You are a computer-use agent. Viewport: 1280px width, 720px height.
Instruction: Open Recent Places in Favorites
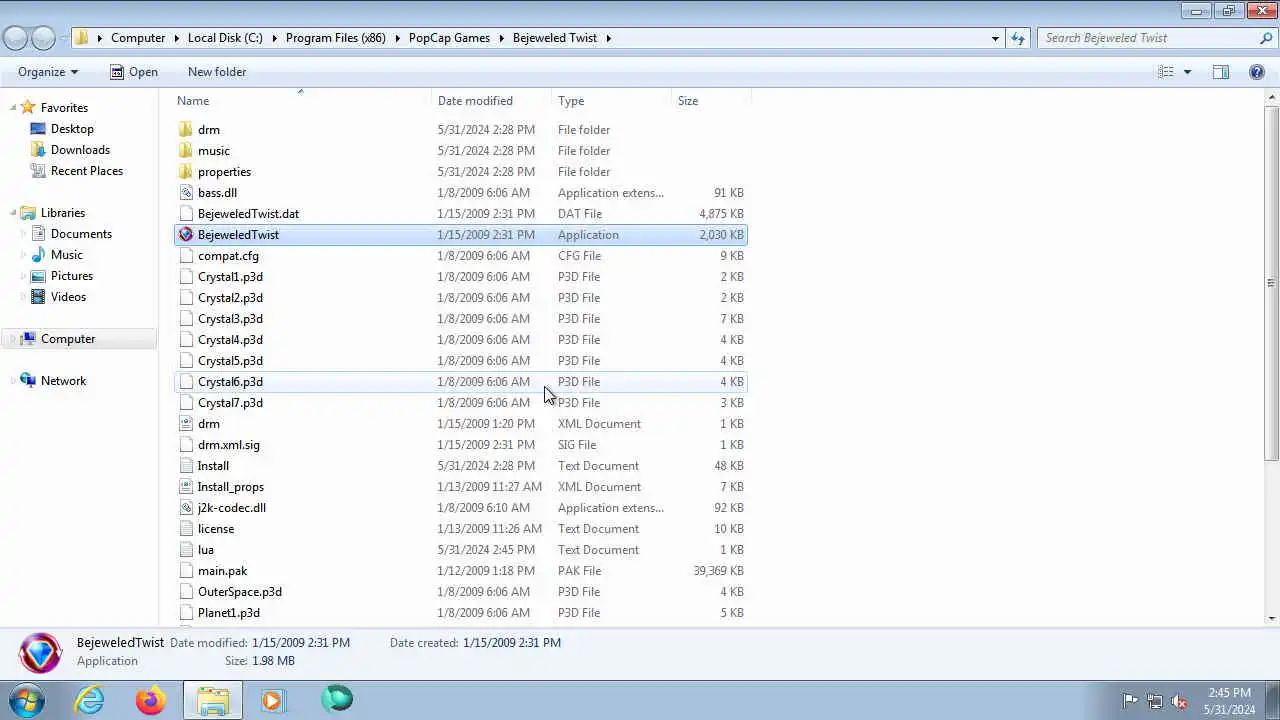click(87, 171)
